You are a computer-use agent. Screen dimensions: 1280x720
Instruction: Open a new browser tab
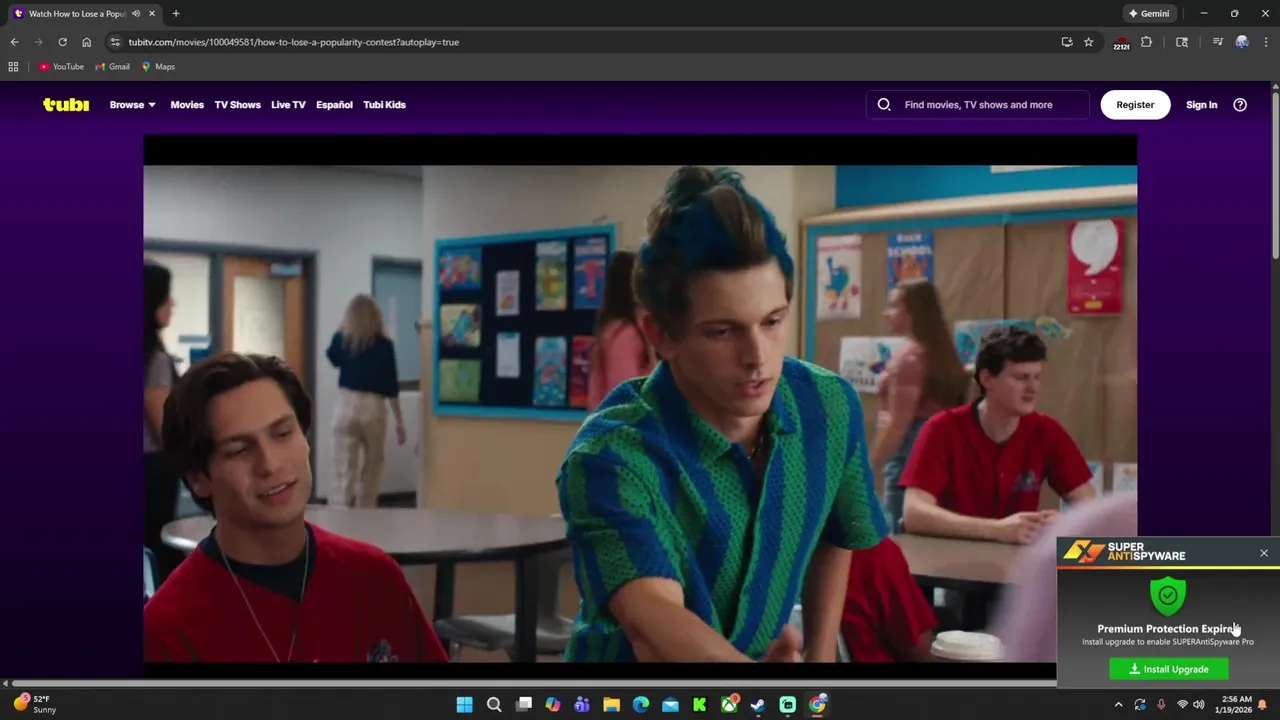point(176,14)
